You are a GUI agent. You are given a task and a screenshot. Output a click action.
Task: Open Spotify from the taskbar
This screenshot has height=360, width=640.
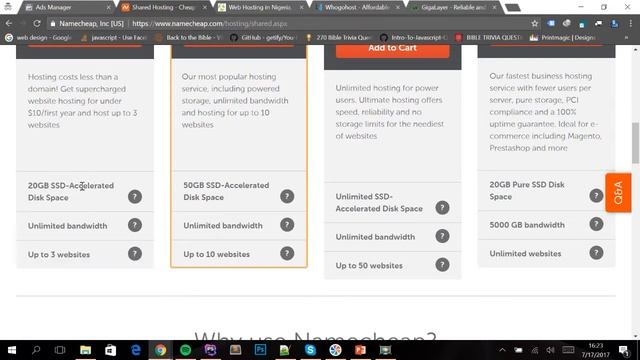pos(185,350)
